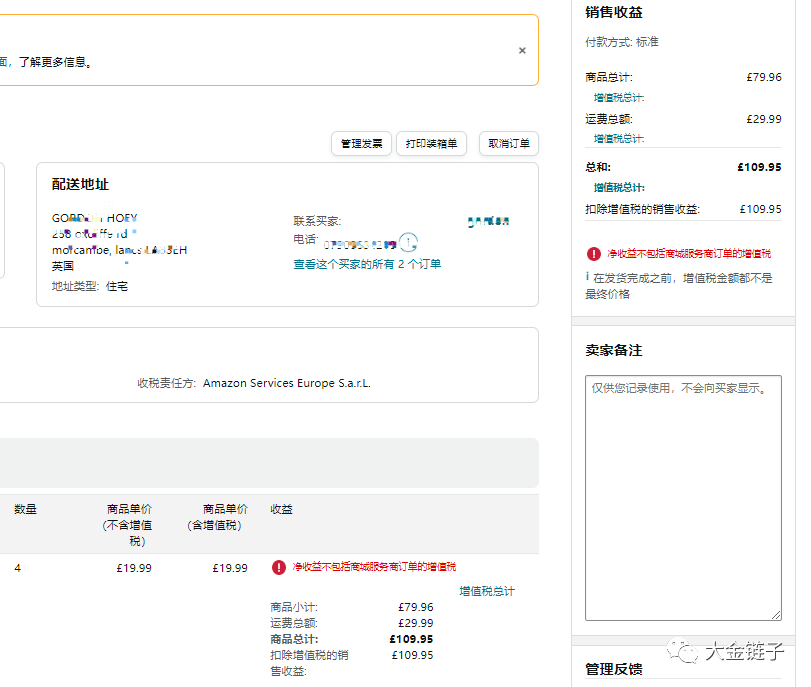The width and height of the screenshot is (811, 687).
Task: Click the 取消订单 button
Action: pos(508,144)
